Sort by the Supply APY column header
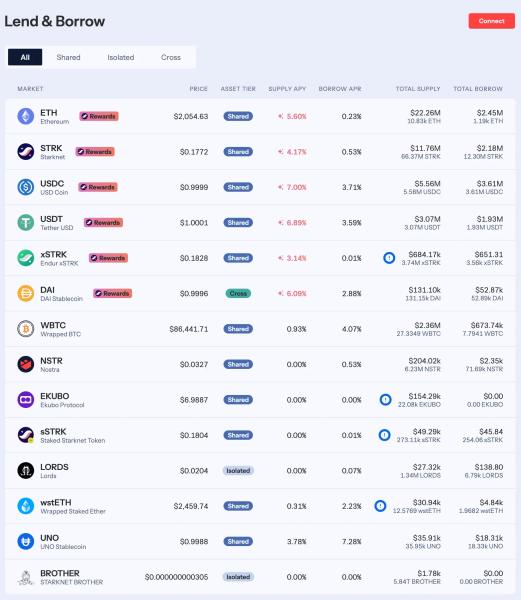The image size is (521, 600). (x=287, y=89)
